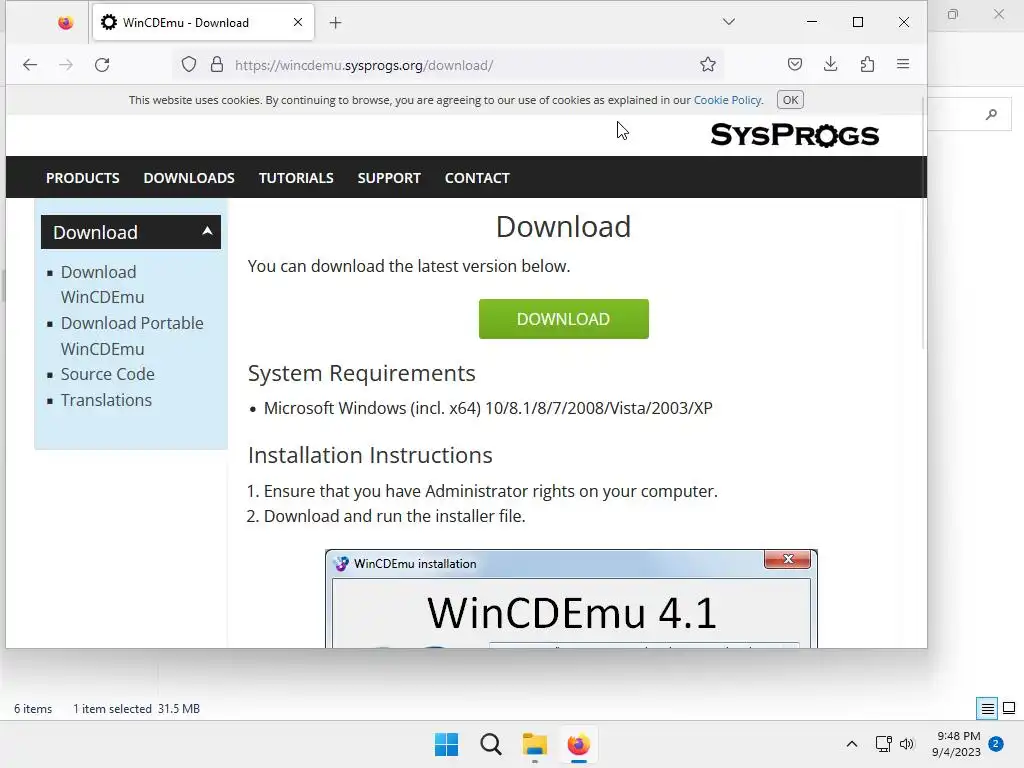Open Download Portable WinCDEmu link

(x=132, y=336)
